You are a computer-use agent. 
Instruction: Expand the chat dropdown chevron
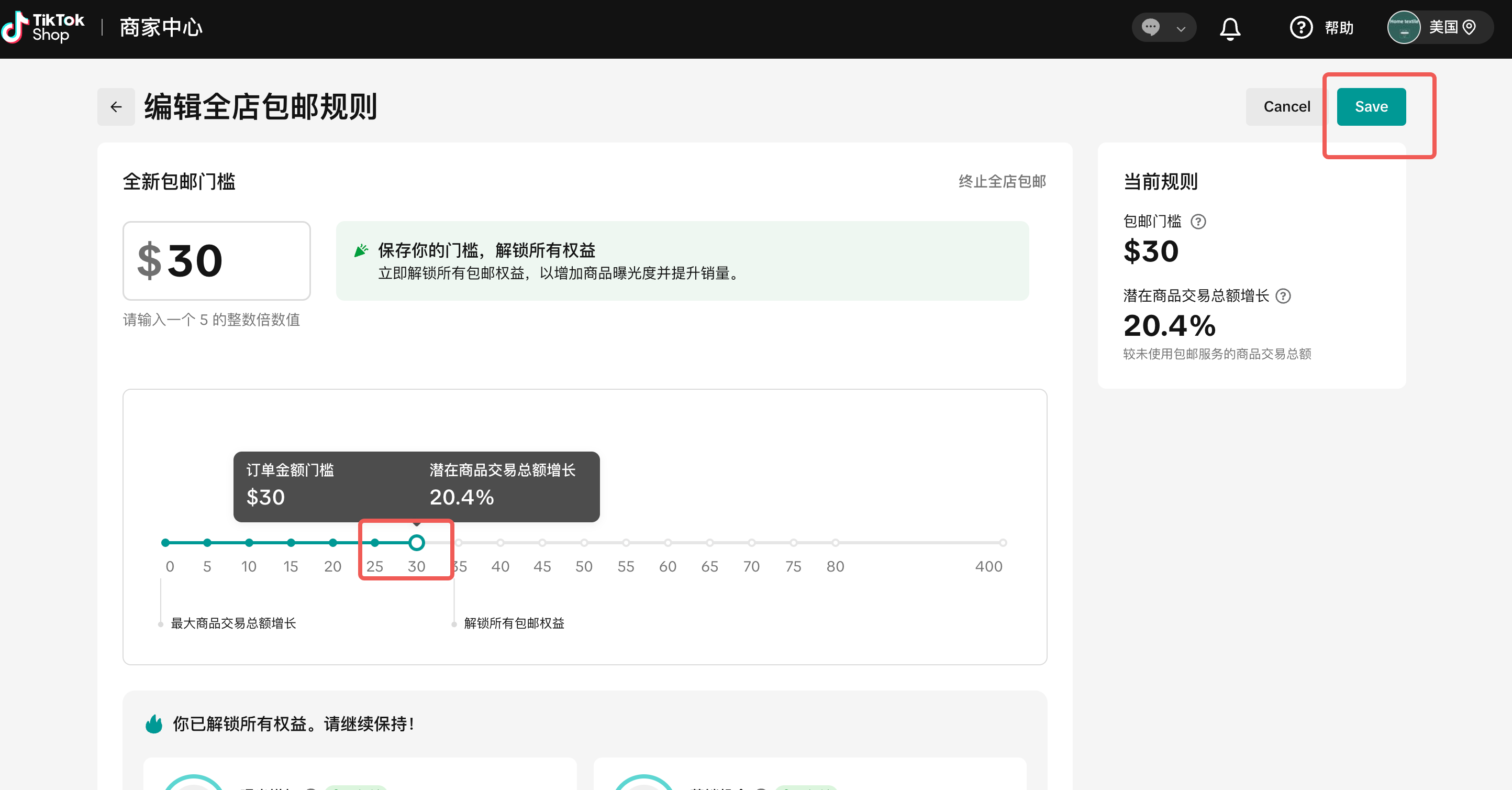[x=1181, y=28]
